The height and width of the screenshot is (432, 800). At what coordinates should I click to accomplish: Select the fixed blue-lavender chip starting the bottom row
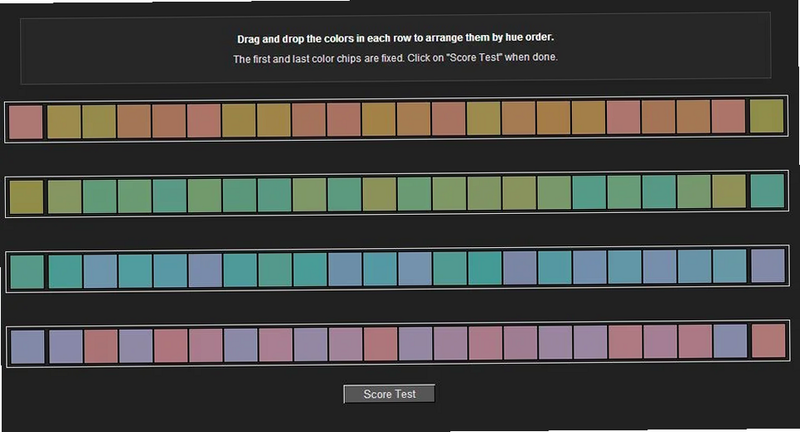coord(28,347)
